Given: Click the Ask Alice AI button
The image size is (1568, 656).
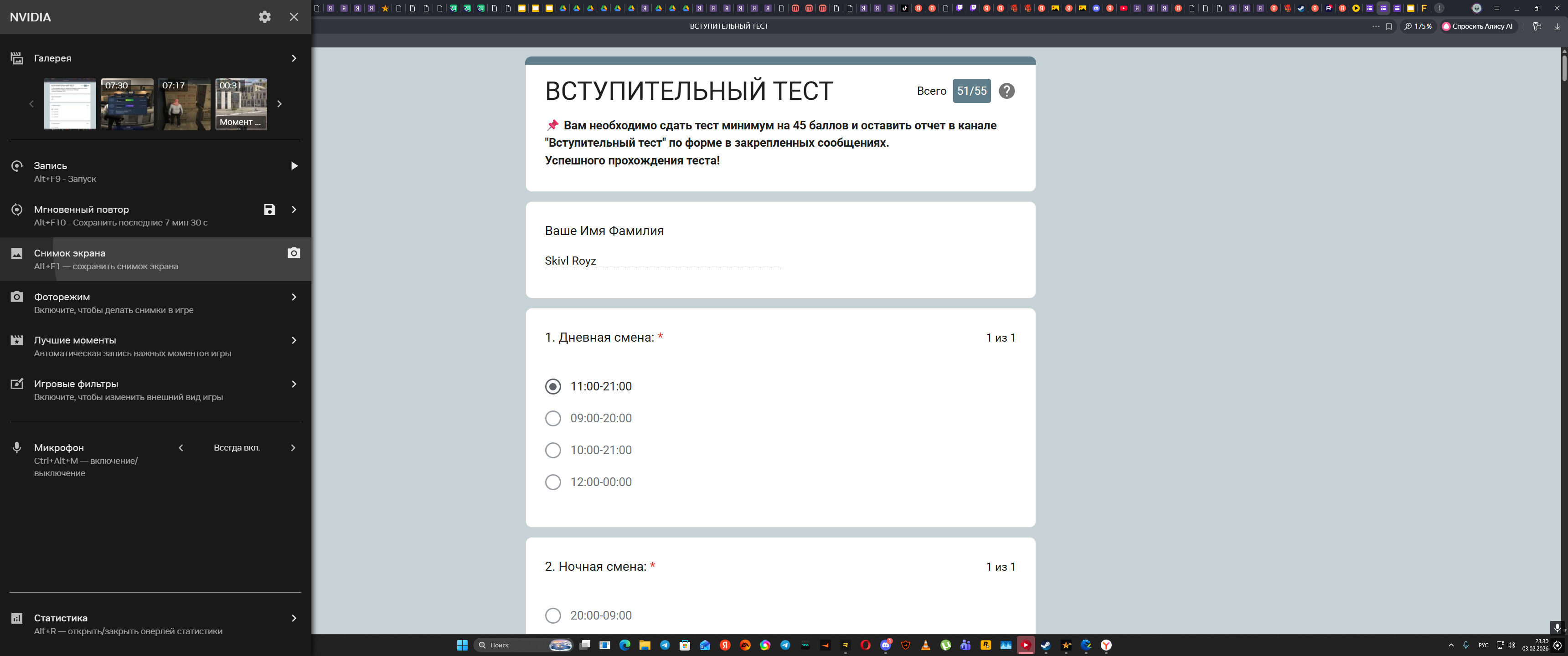Looking at the screenshot, I should [1477, 26].
